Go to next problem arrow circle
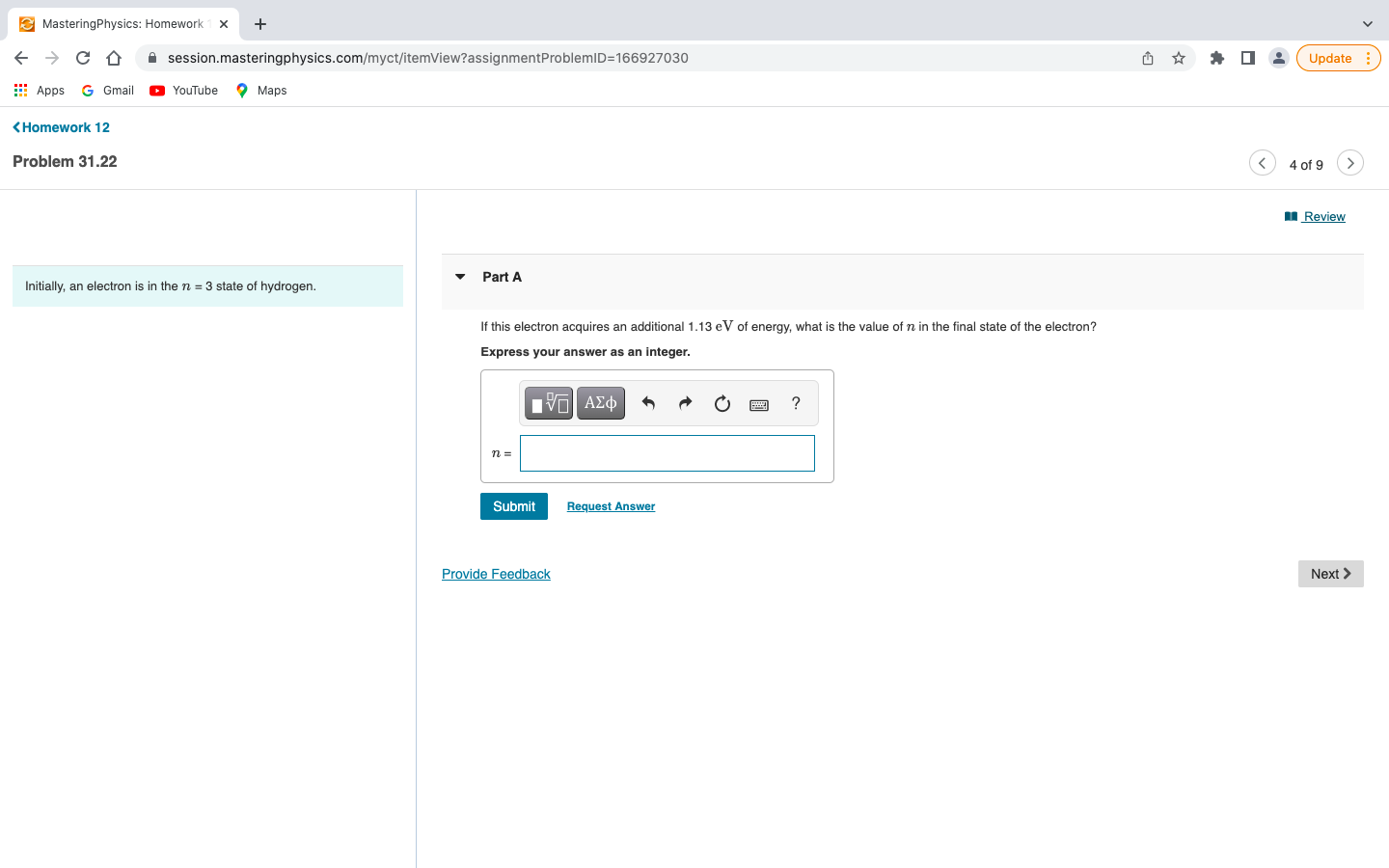The height and width of the screenshot is (868, 1389). (1350, 163)
